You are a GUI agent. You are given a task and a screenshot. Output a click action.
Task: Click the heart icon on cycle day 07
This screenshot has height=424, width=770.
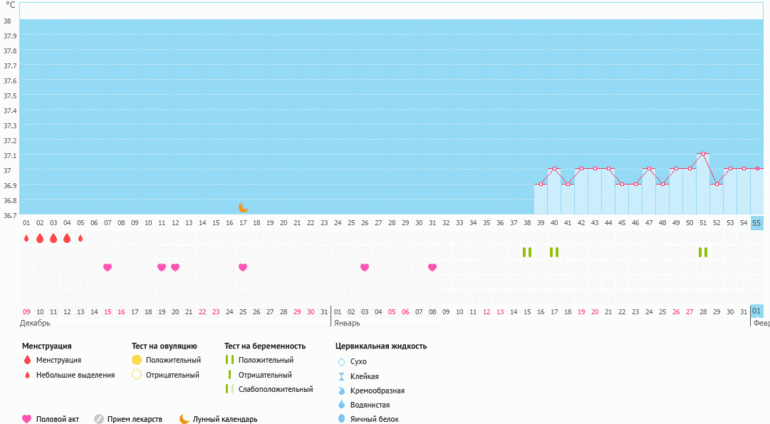[x=107, y=267]
